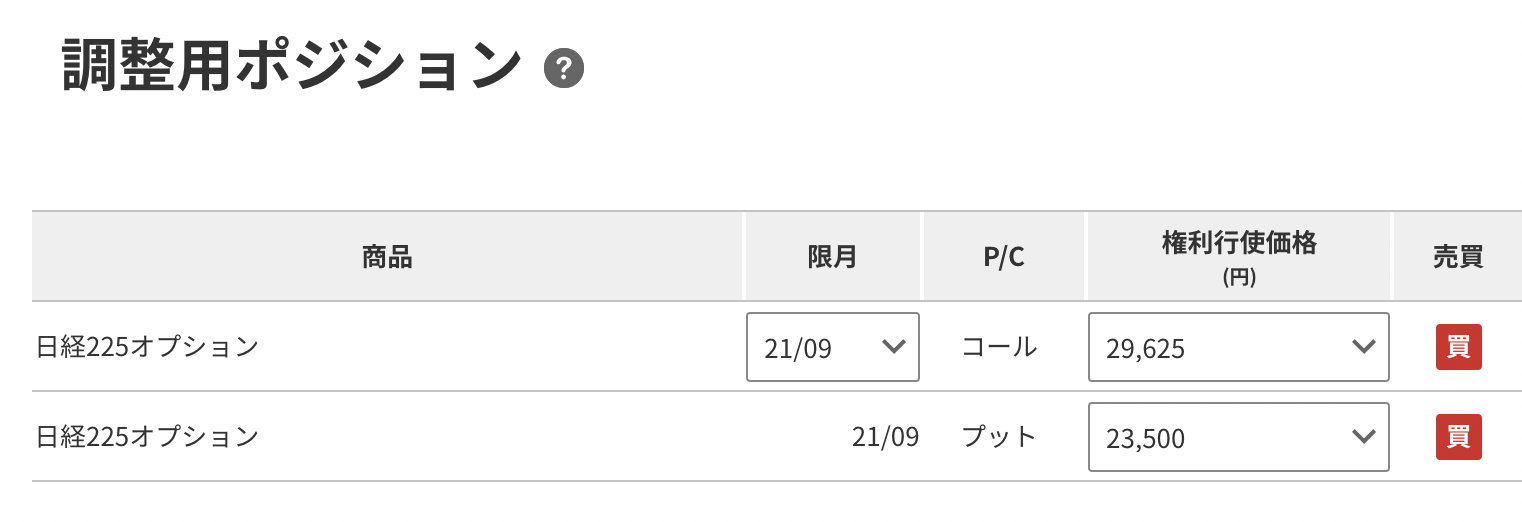The height and width of the screenshot is (522, 1522).
Task: Click the 売買 column header
Action: point(1457,257)
